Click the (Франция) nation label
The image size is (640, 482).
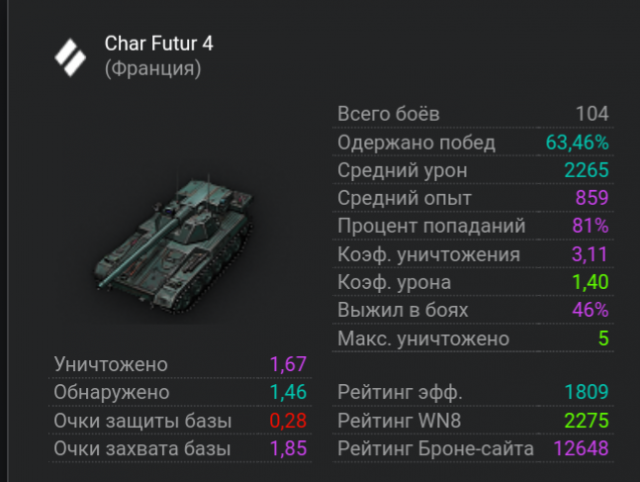pos(152,69)
